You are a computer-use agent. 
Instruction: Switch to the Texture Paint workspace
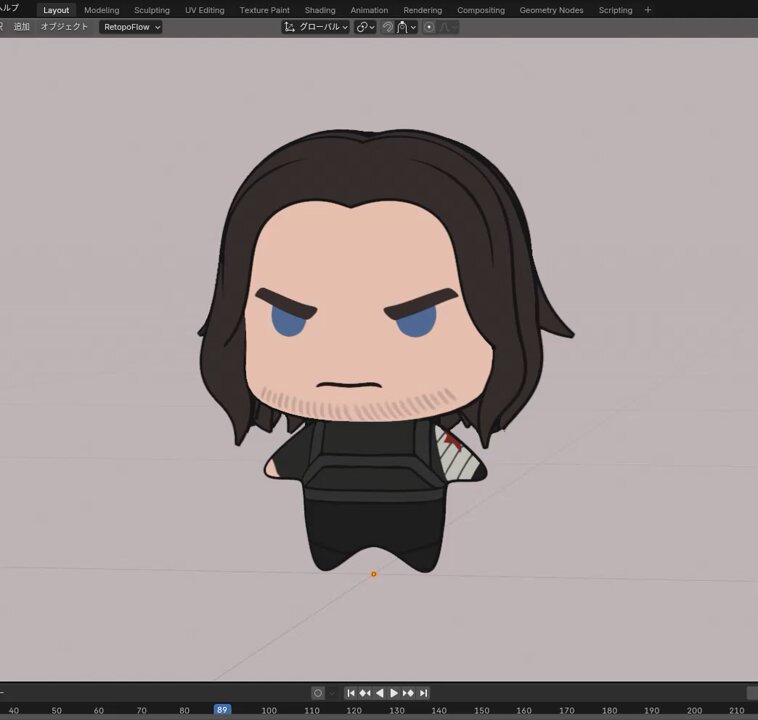point(264,10)
